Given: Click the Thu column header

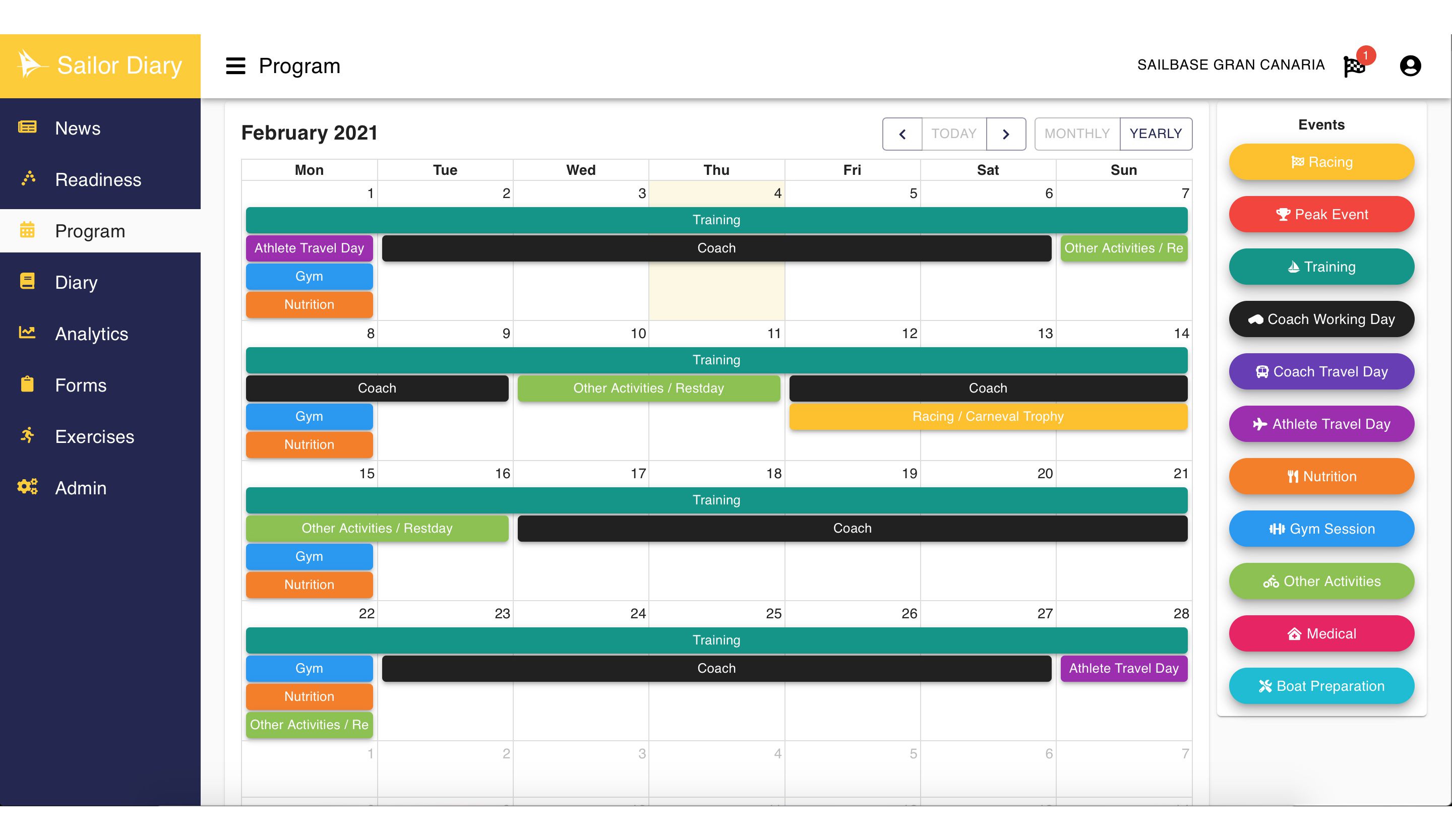Looking at the screenshot, I should coord(716,170).
